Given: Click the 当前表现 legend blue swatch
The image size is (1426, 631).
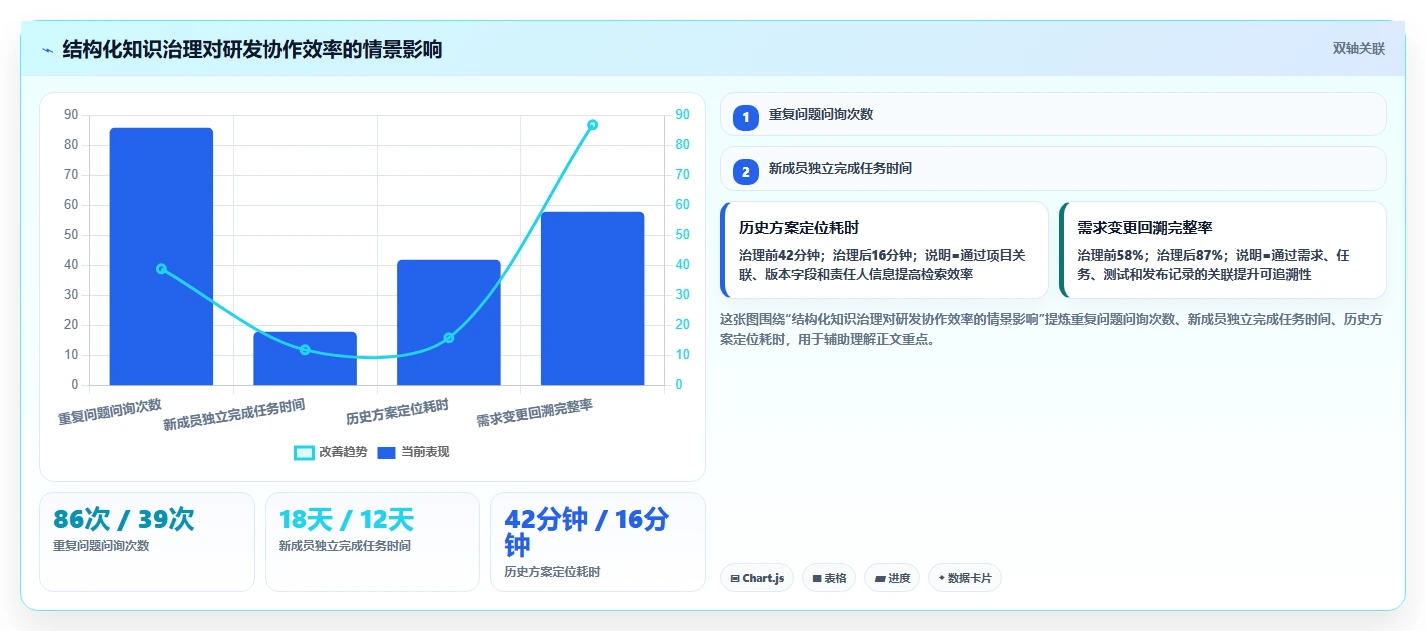Looking at the screenshot, I should pyautogui.click(x=387, y=452).
